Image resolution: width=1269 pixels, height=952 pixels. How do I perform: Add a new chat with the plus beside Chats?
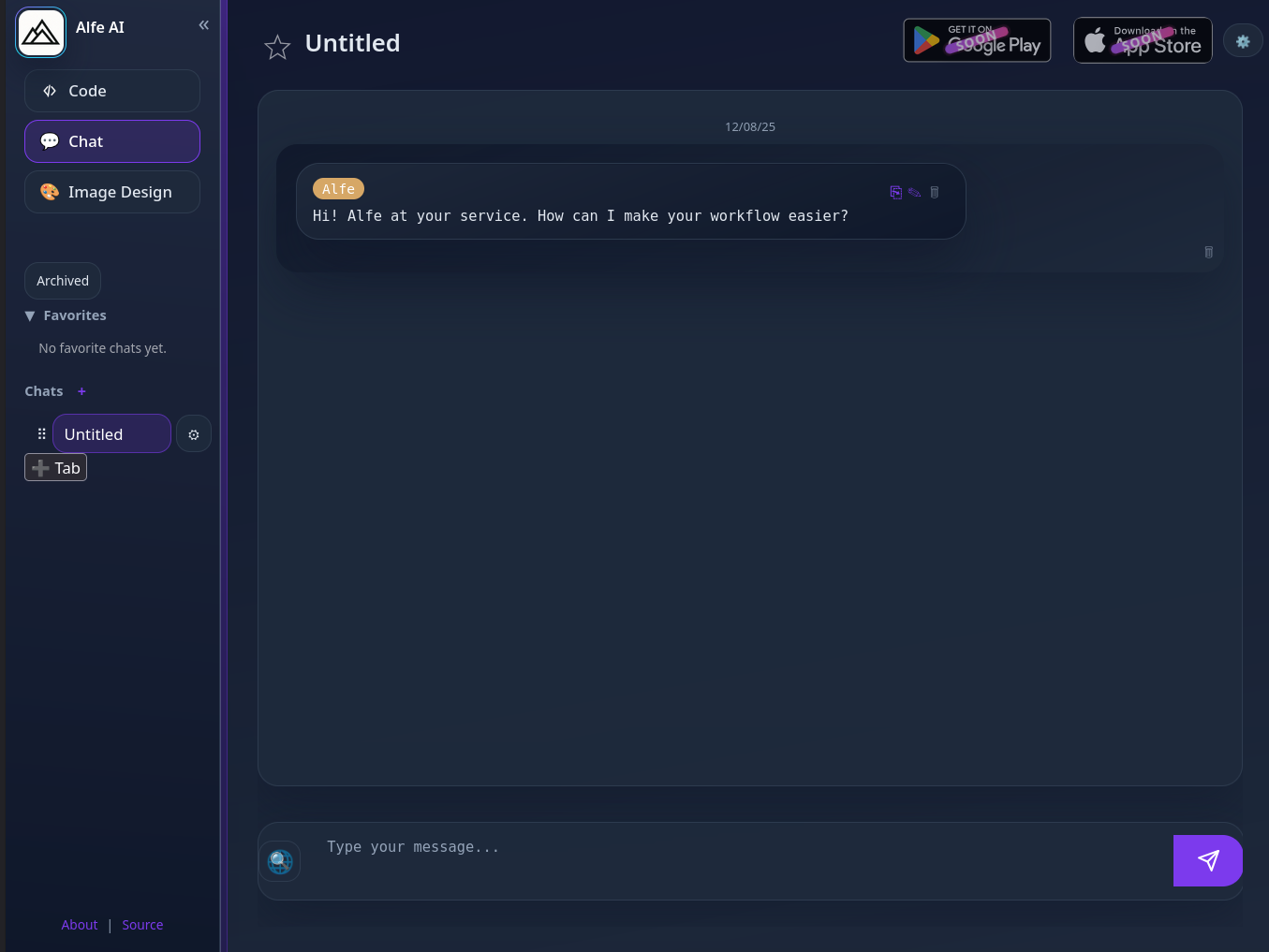[81, 391]
